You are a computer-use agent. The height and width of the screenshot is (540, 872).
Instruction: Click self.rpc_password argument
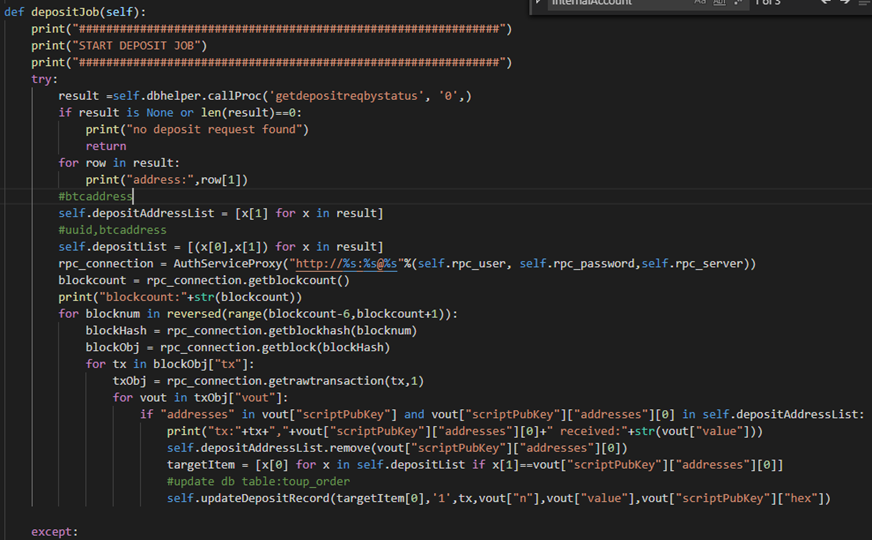[577, 264]
